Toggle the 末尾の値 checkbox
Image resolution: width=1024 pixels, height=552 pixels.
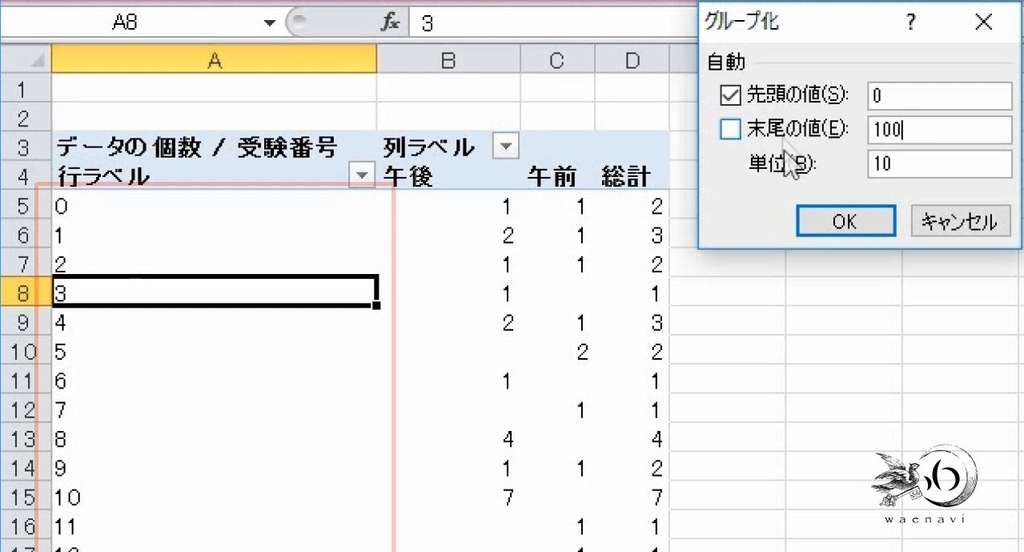pos(730,129)
